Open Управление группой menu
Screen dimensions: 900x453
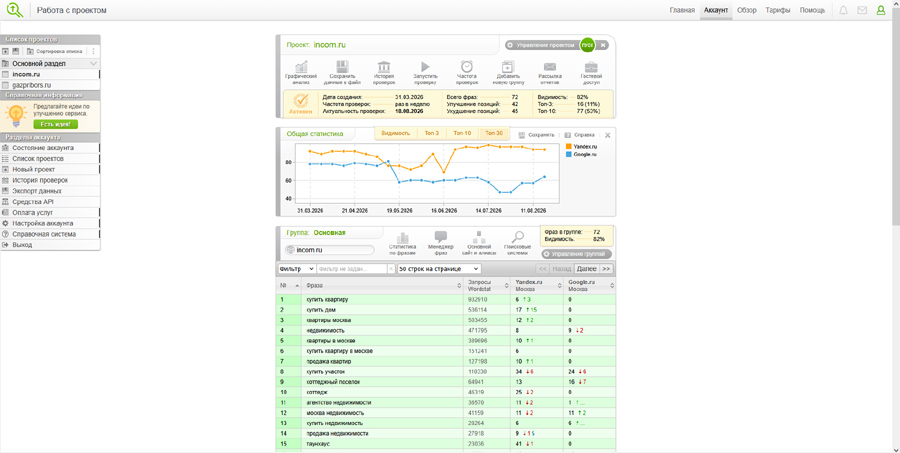tap(577, 254)
